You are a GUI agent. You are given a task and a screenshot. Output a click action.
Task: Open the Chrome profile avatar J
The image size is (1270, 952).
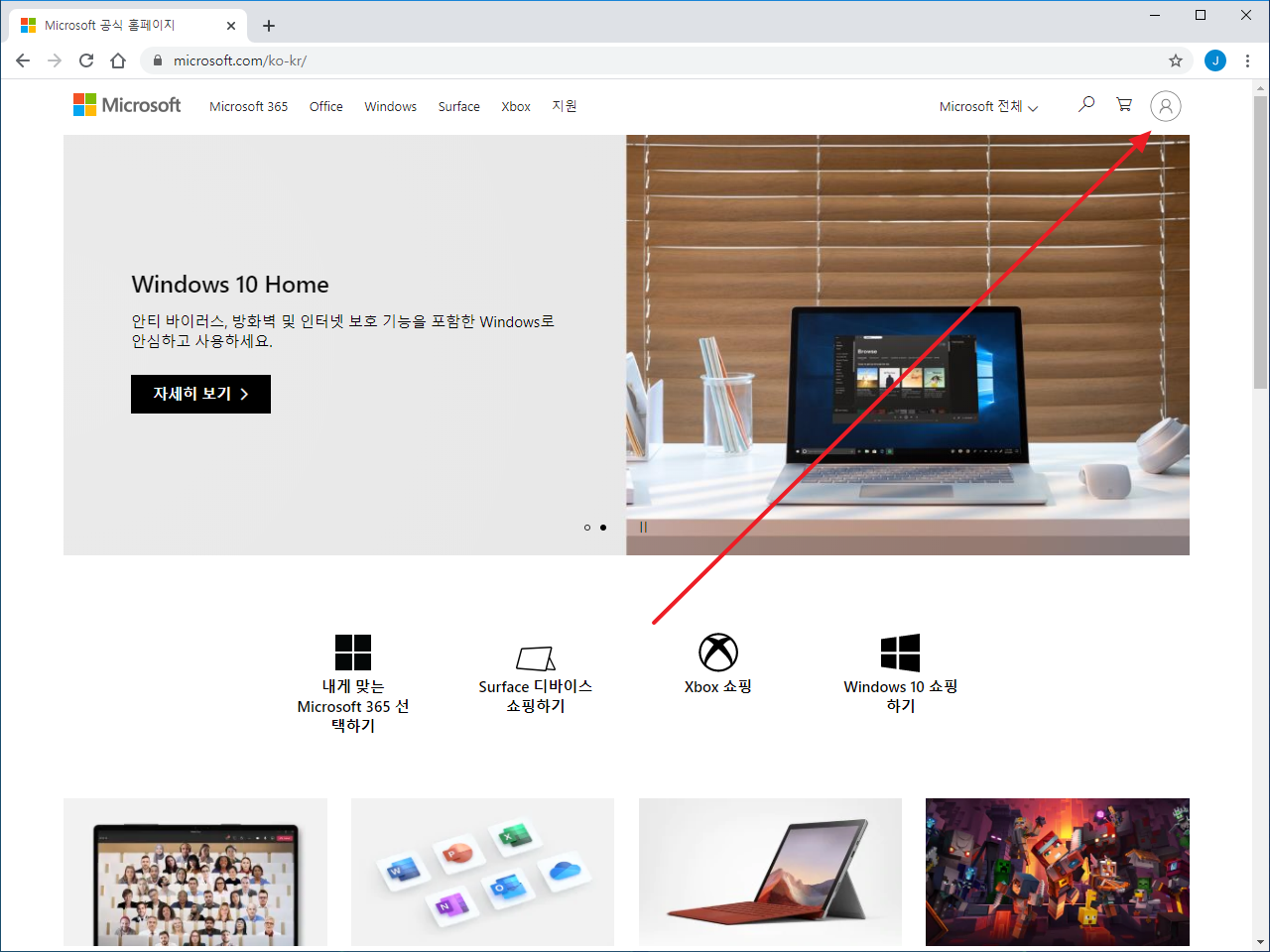[1215, 60]
